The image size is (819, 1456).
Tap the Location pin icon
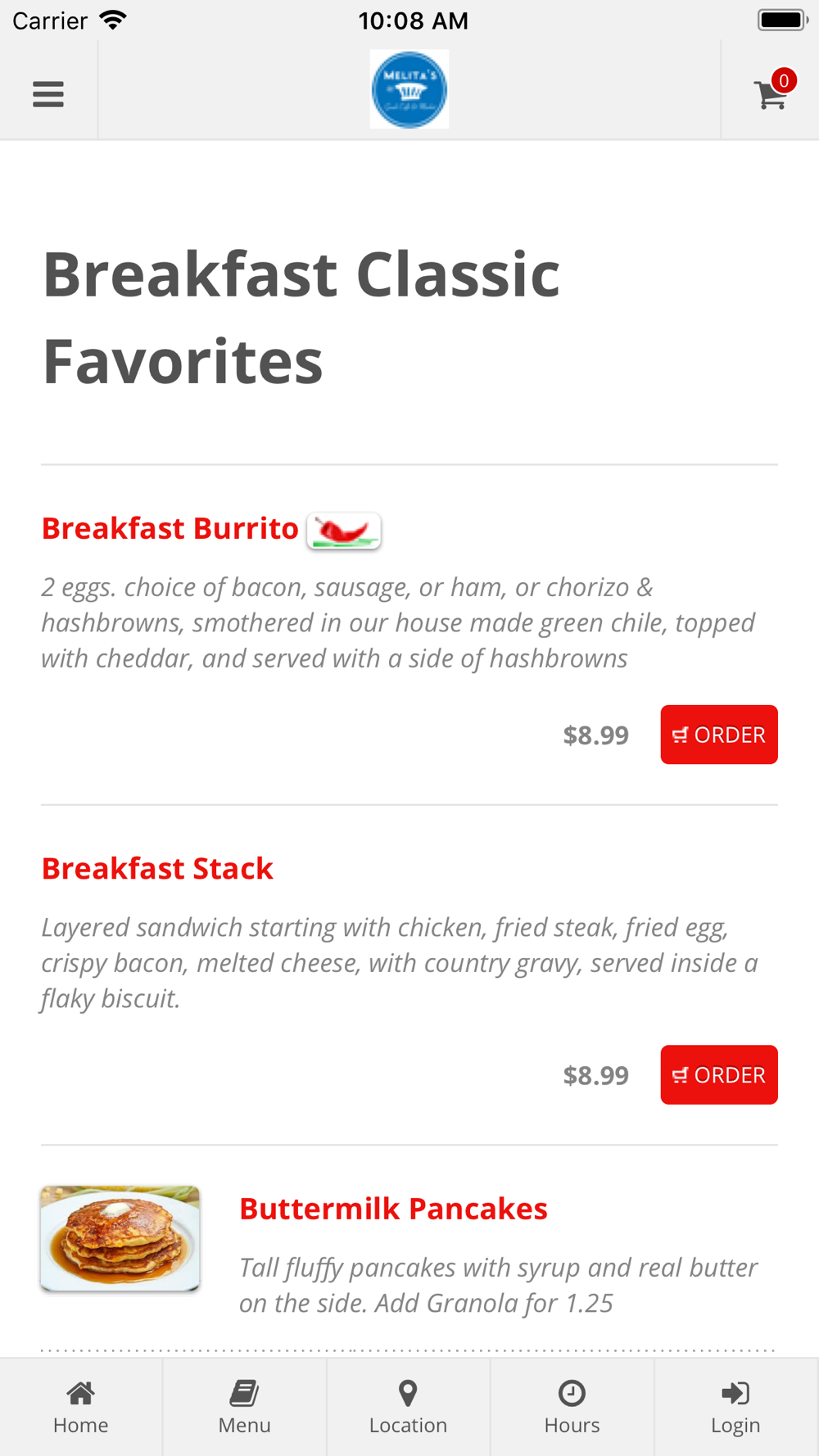[x=408, y=1392]
